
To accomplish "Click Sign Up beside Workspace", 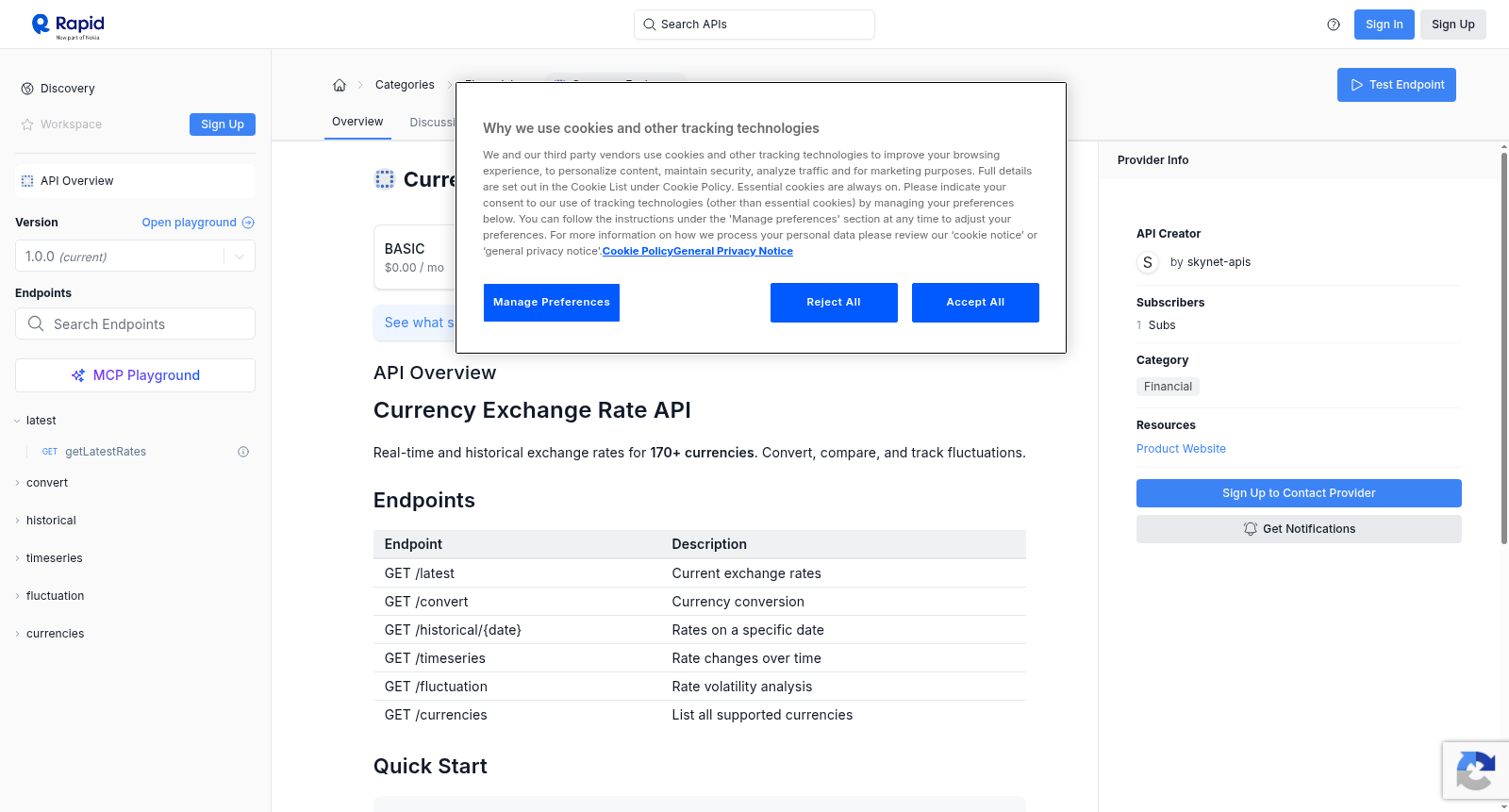I will point(223,124).
